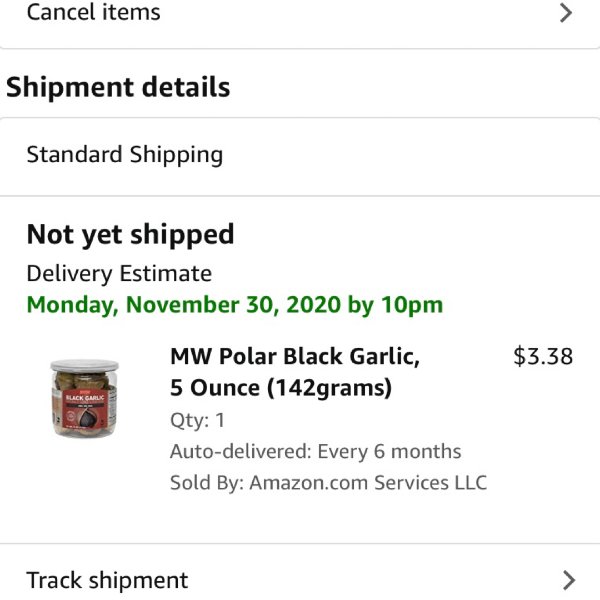Click the red Black Garlic label on jar
The width and height of the screenshot is (600, 600).
(x=85, y=408)
